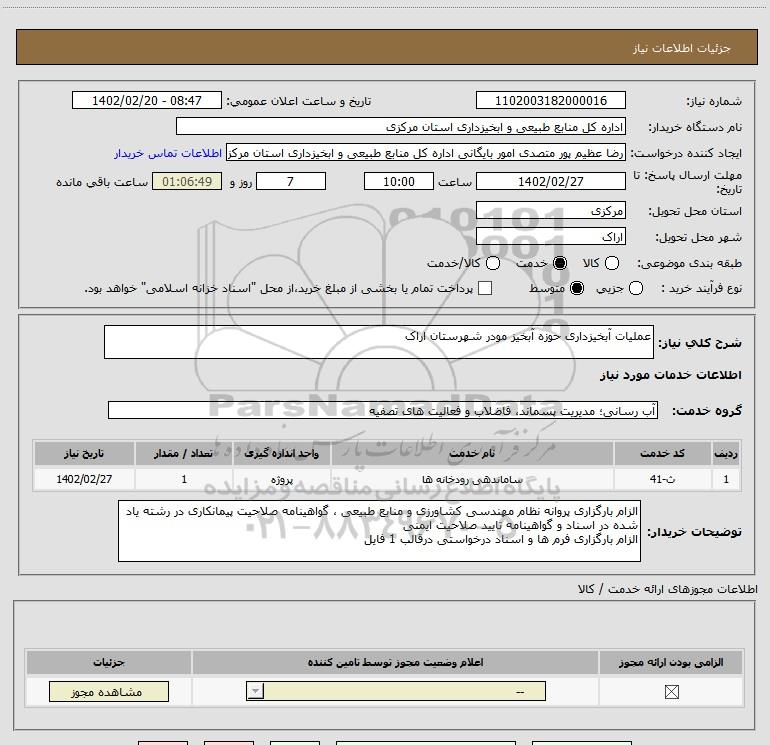Image resolution: width=770 pixels, height=745 pixels.
Task: Click the جزئیات column header
Action: click(109, 662)
